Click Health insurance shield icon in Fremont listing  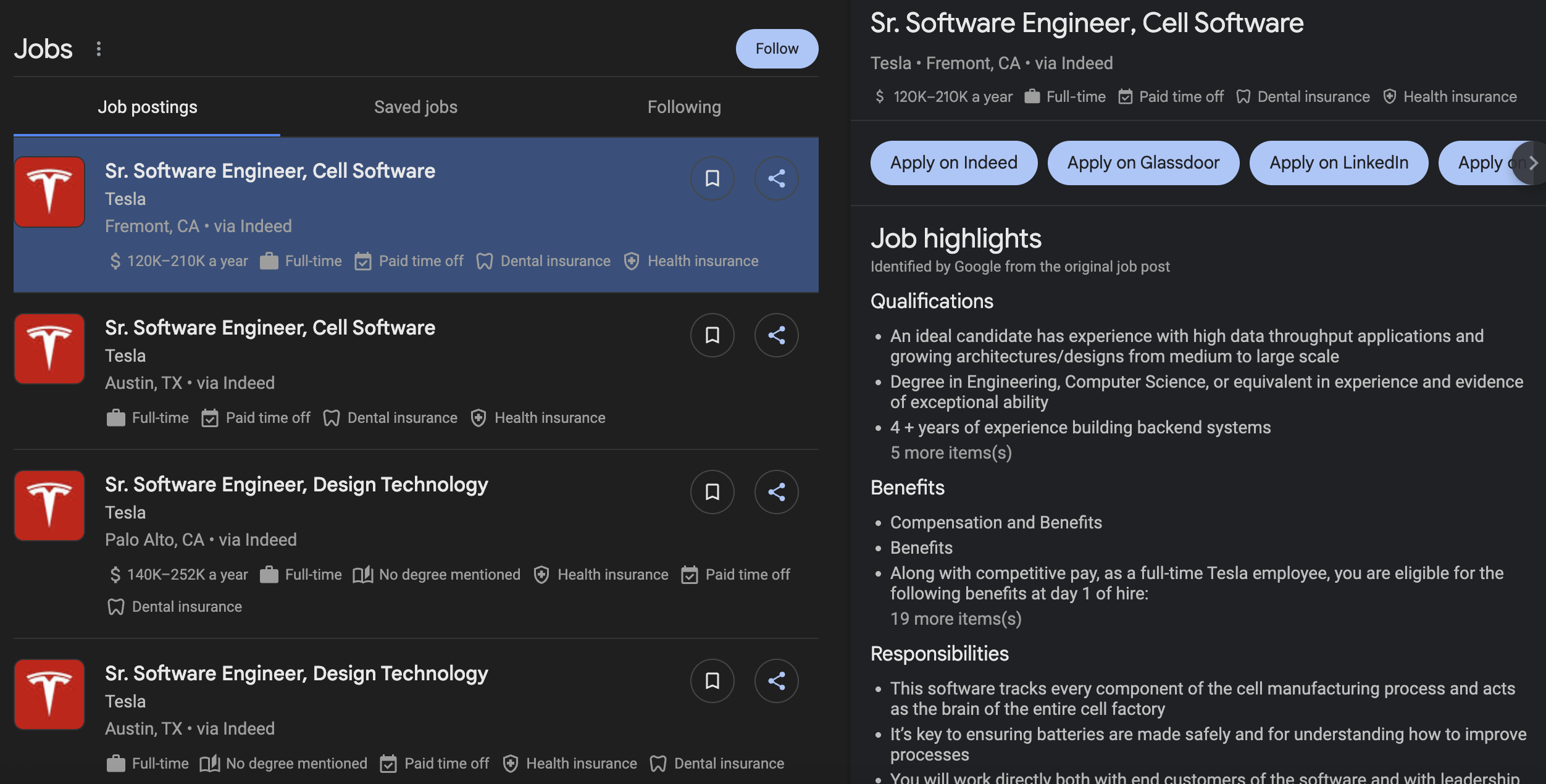pyautogui.click(x=632, y=261)
